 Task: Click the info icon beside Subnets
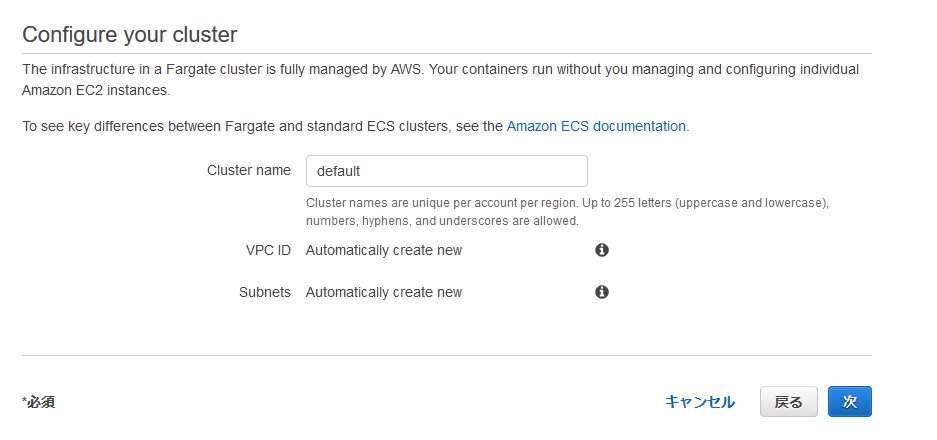(x=602, y=292)
